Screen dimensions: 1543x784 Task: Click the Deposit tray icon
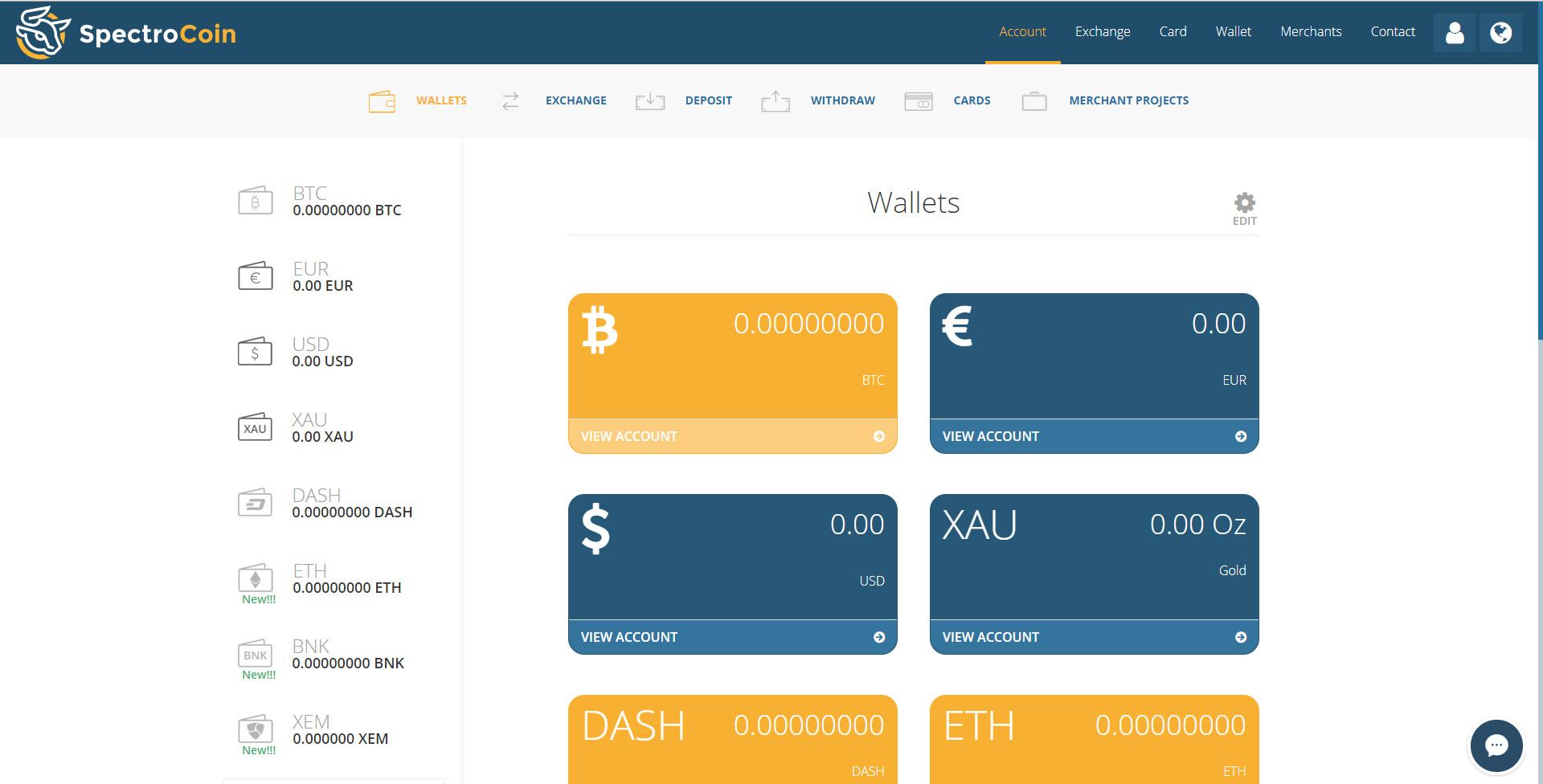click(650, 101)
